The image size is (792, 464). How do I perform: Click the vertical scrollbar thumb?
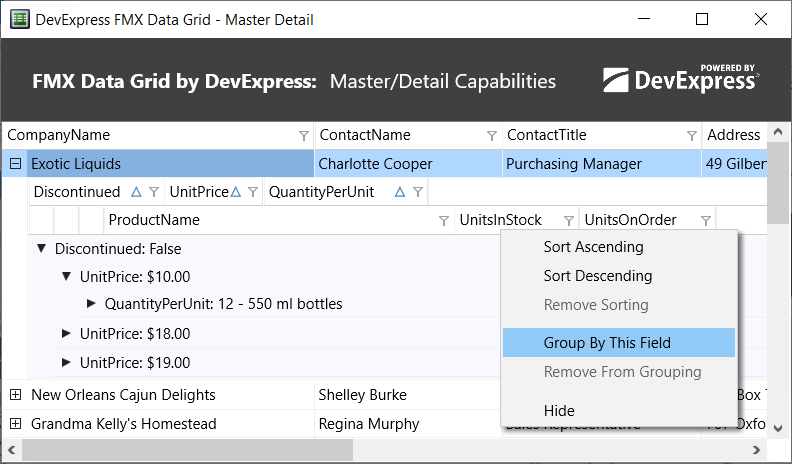pyautogui.click(x=778, y=183)
